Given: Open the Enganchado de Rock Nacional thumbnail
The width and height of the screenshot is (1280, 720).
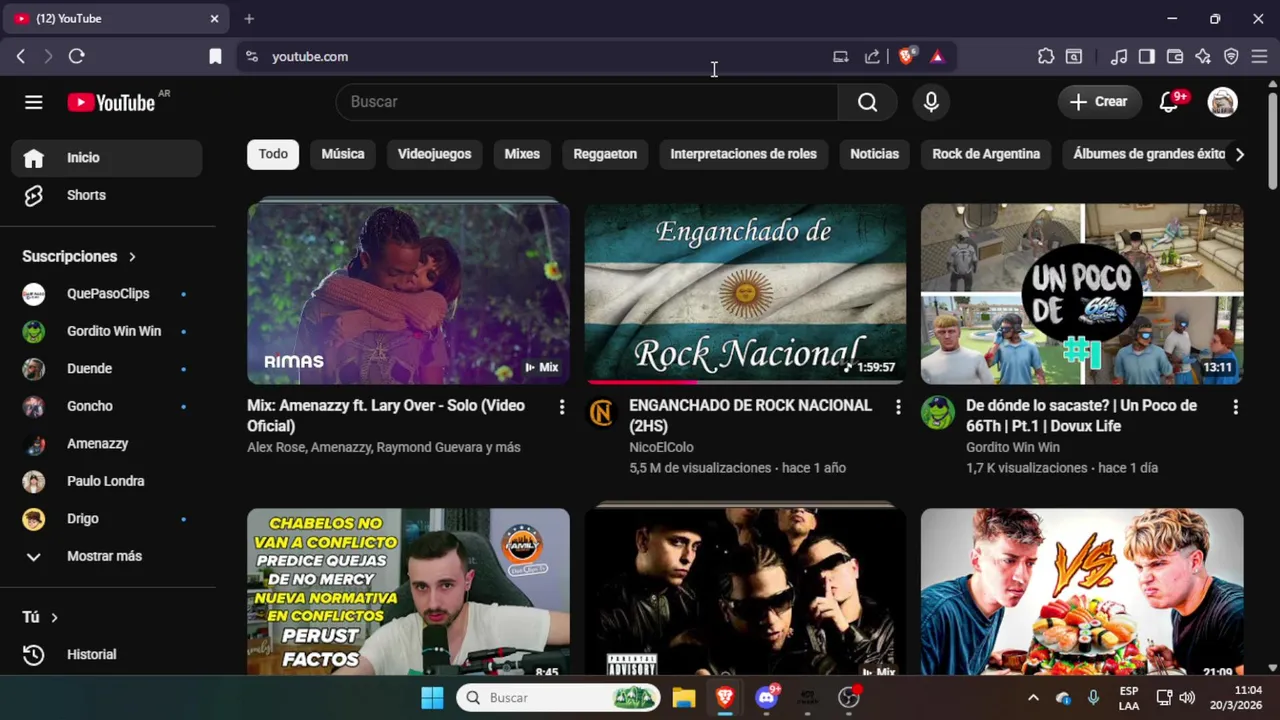Looking at the screenshot, I should 745,294.
